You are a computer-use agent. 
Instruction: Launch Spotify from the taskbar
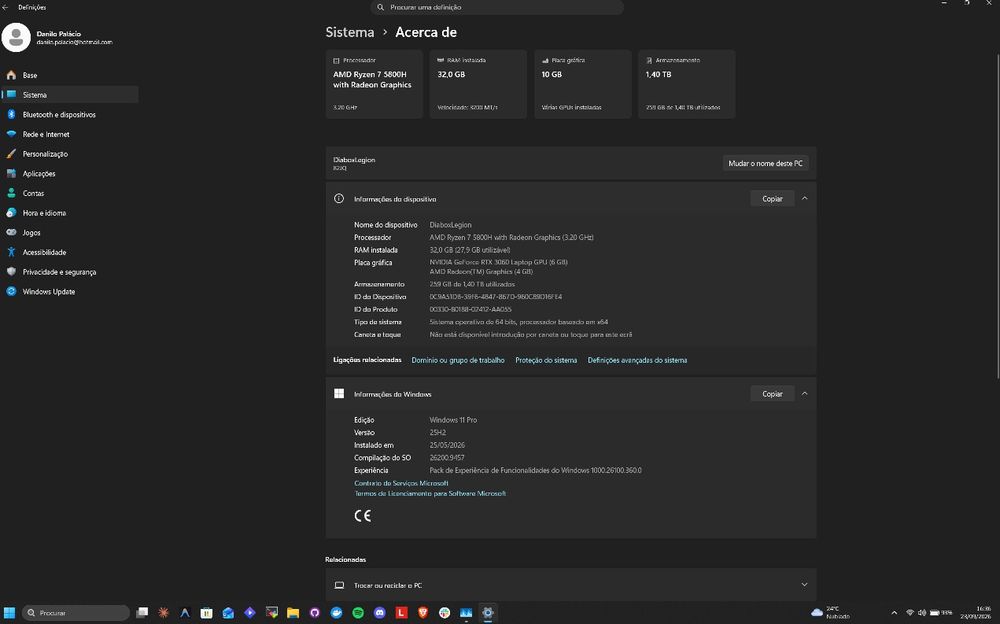tap(358, 613)
